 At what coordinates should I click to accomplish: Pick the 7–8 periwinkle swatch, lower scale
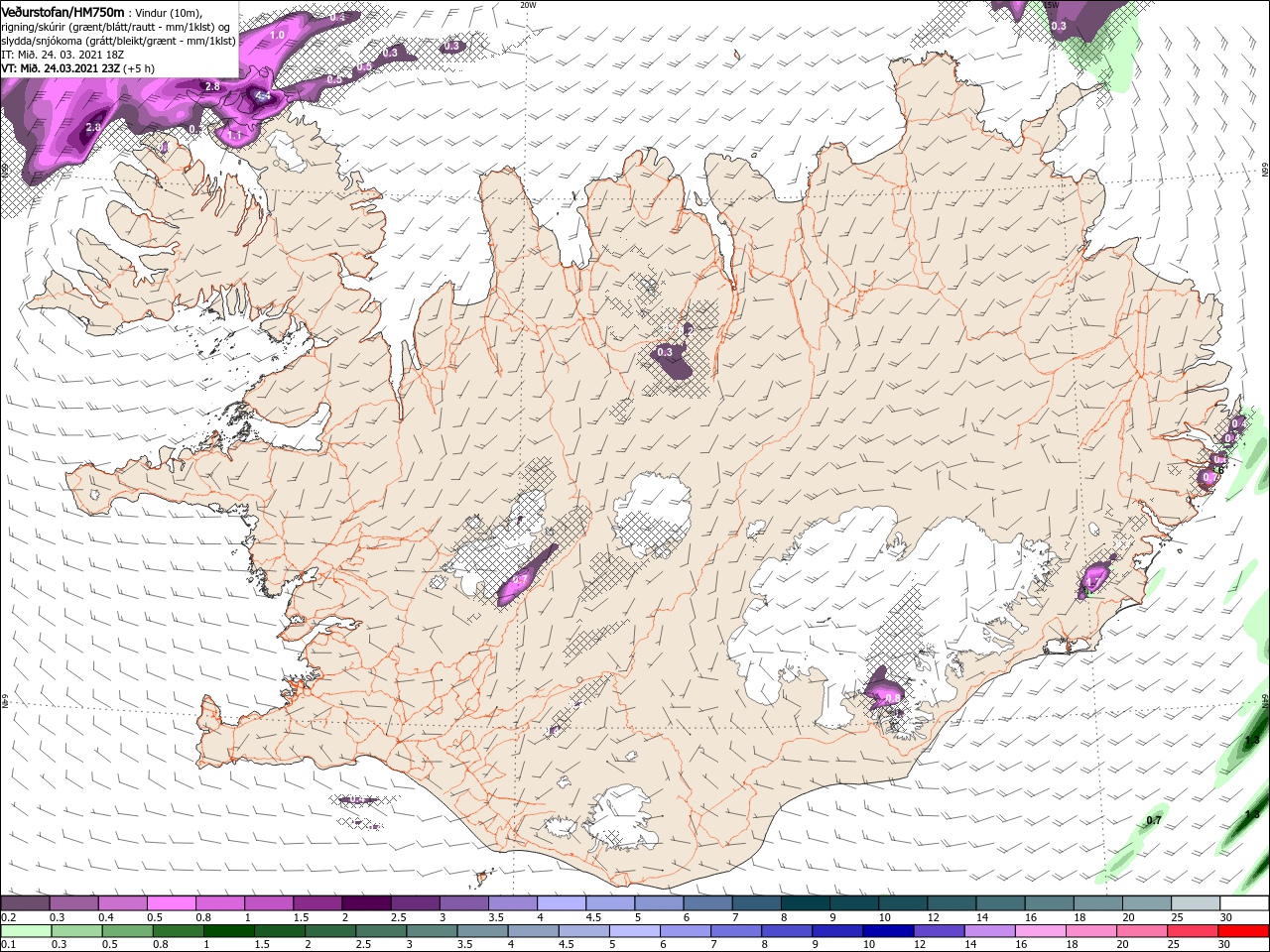(736, 930)
